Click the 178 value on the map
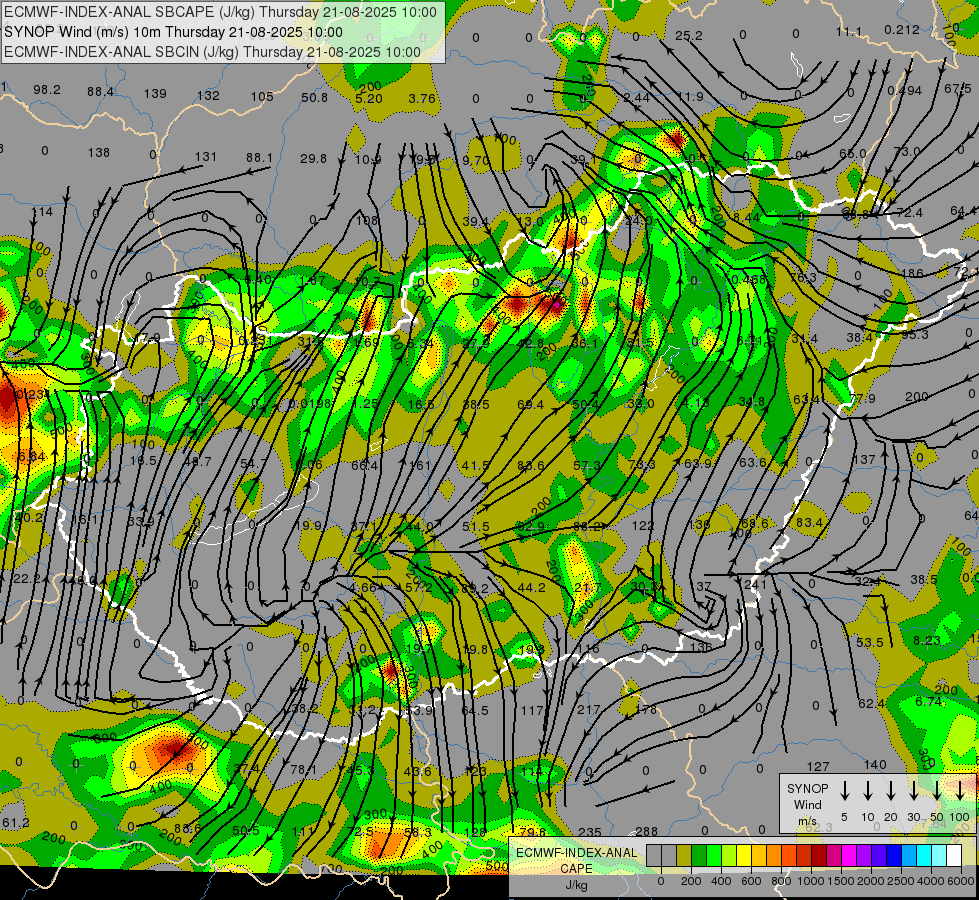 (x=646, y=710)
